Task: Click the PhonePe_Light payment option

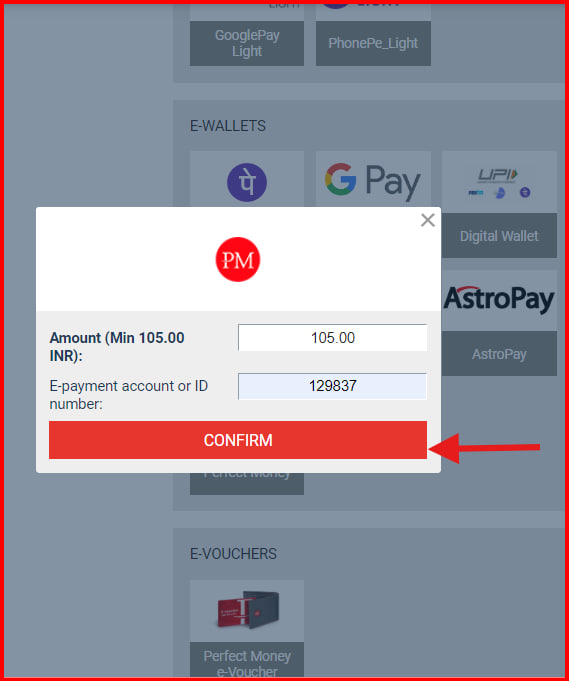Action: click(373, 43)
